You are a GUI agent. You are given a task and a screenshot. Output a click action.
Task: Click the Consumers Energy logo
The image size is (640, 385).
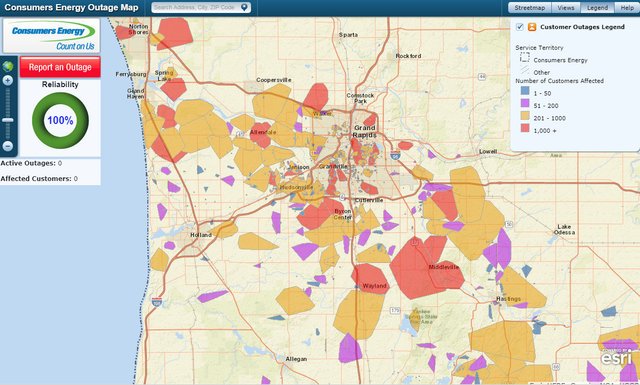51,36
